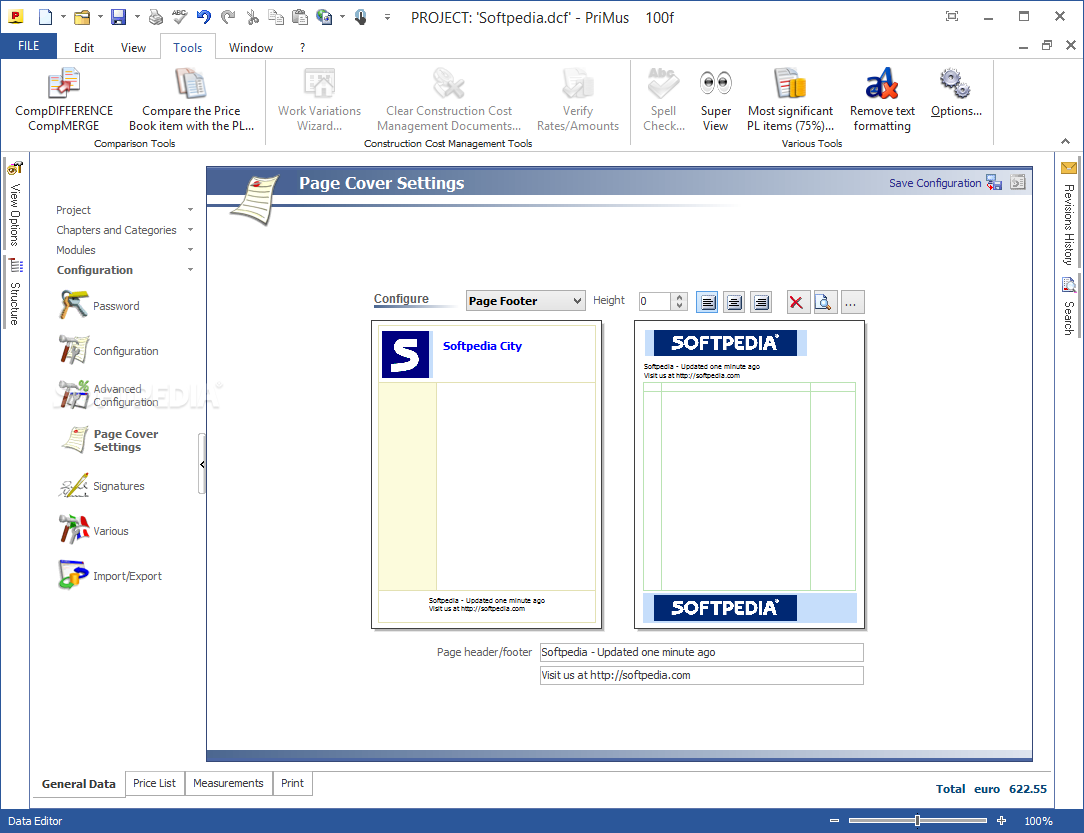Viewport: 1084px width, 833px height.
Task: Launch Compare the Price Book item tool
Action: pos(191,100)
